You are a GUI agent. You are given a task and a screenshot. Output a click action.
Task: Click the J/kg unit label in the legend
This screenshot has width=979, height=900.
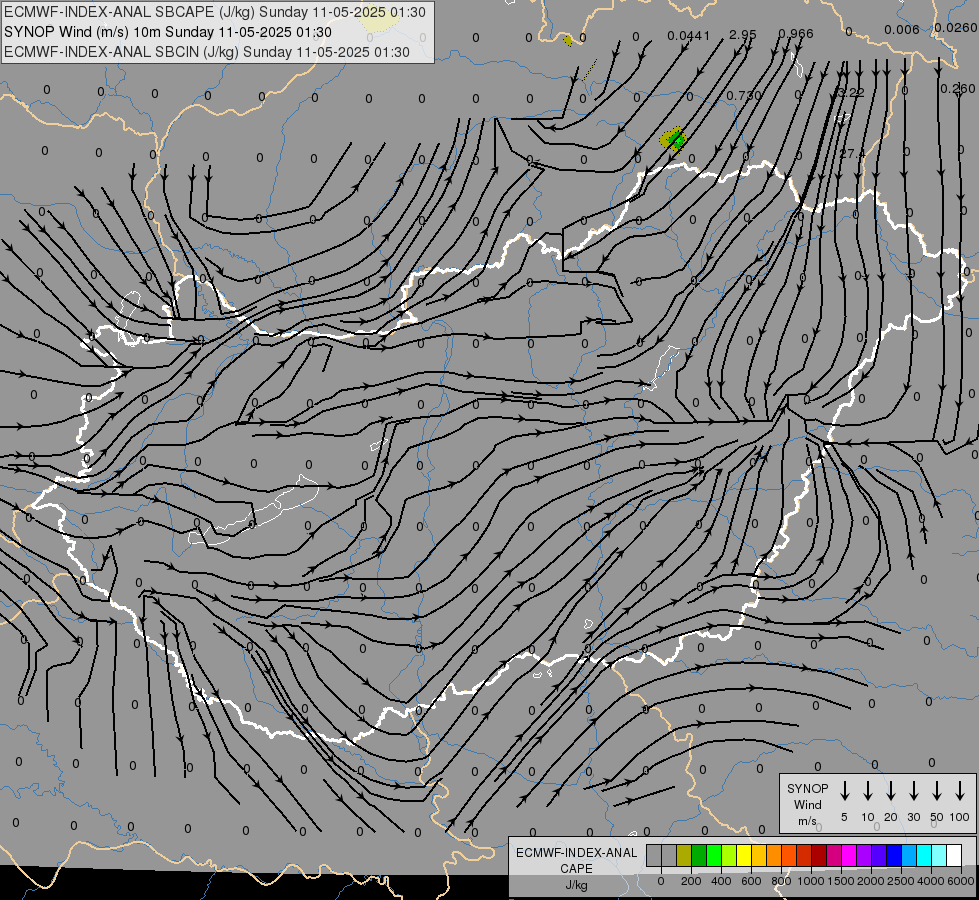576,885
